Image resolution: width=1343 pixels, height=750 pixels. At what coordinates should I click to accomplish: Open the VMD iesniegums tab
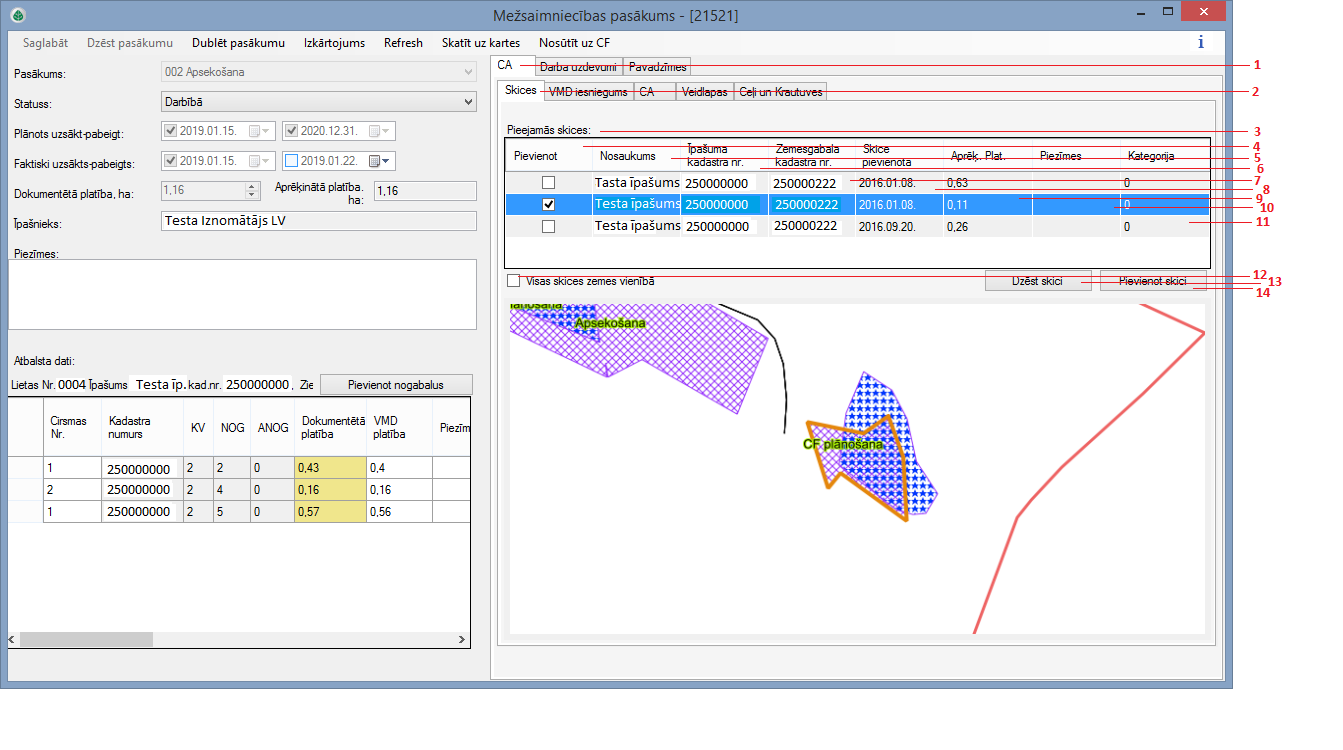(x=588, y=92)
